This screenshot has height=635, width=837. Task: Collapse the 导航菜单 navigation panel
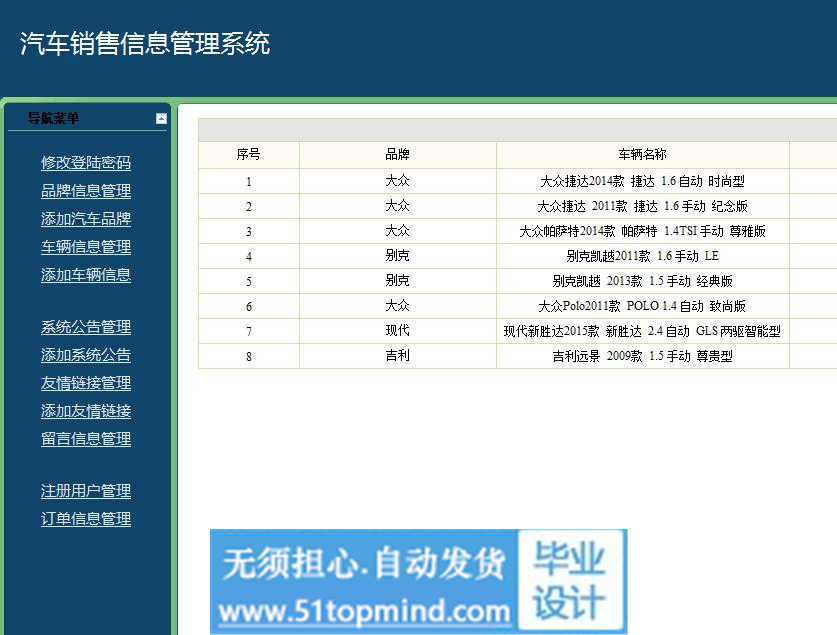(x=161, y=118)
